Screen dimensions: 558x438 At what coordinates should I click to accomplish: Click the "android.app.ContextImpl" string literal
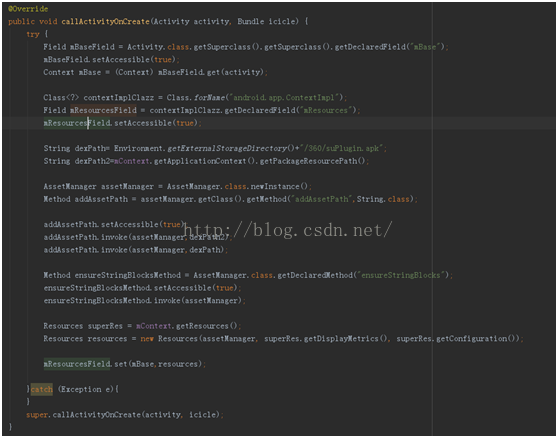tap(286, 97)
